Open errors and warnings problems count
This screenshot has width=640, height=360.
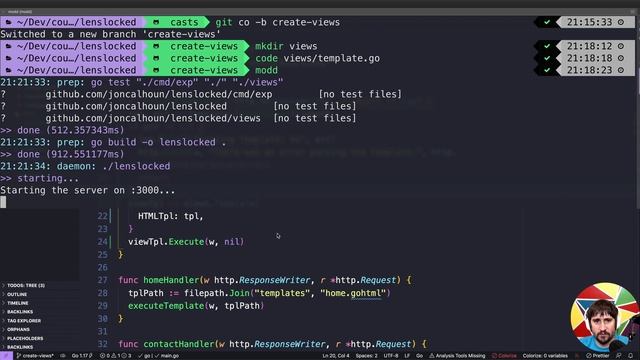pyautogui.click(x=116, y=356)
